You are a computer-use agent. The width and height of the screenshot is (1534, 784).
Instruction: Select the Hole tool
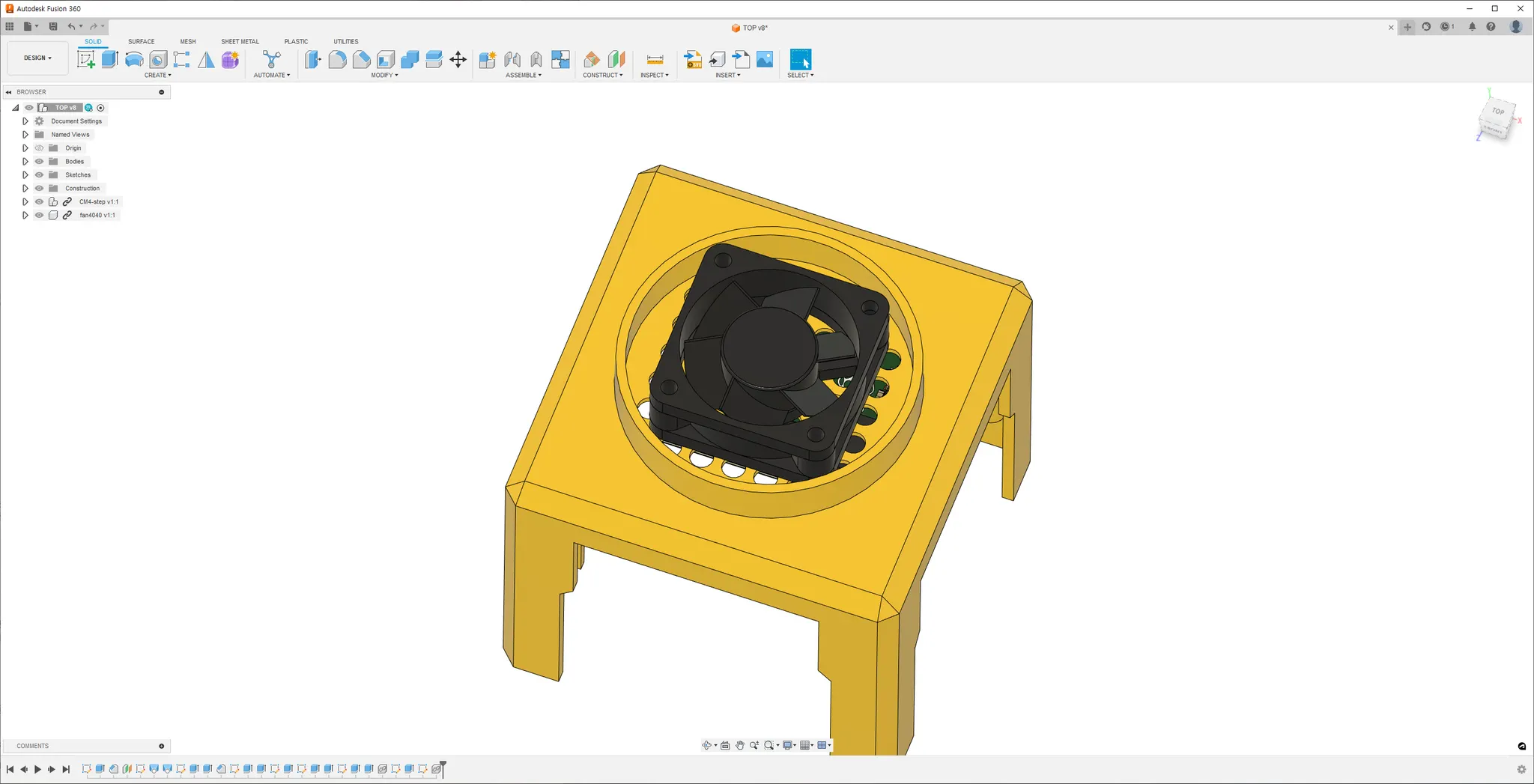(x=158, y=59)
